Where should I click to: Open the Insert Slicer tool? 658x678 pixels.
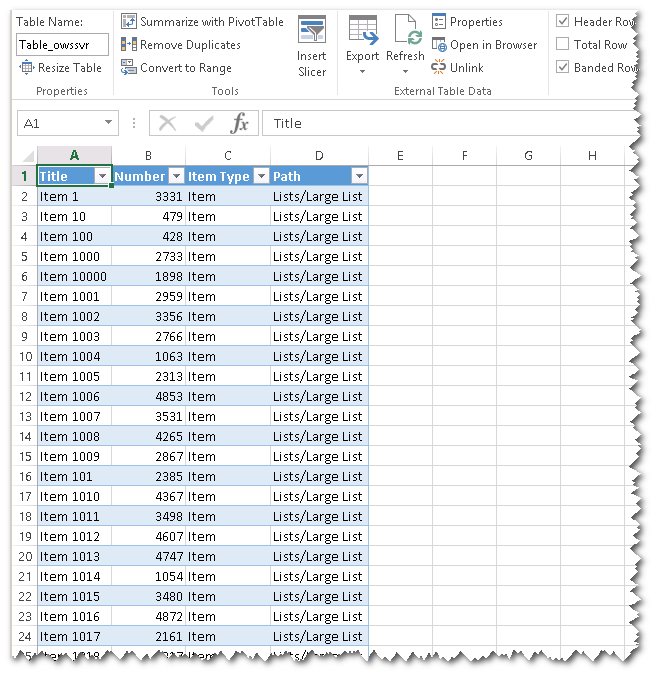click(312, 46)
